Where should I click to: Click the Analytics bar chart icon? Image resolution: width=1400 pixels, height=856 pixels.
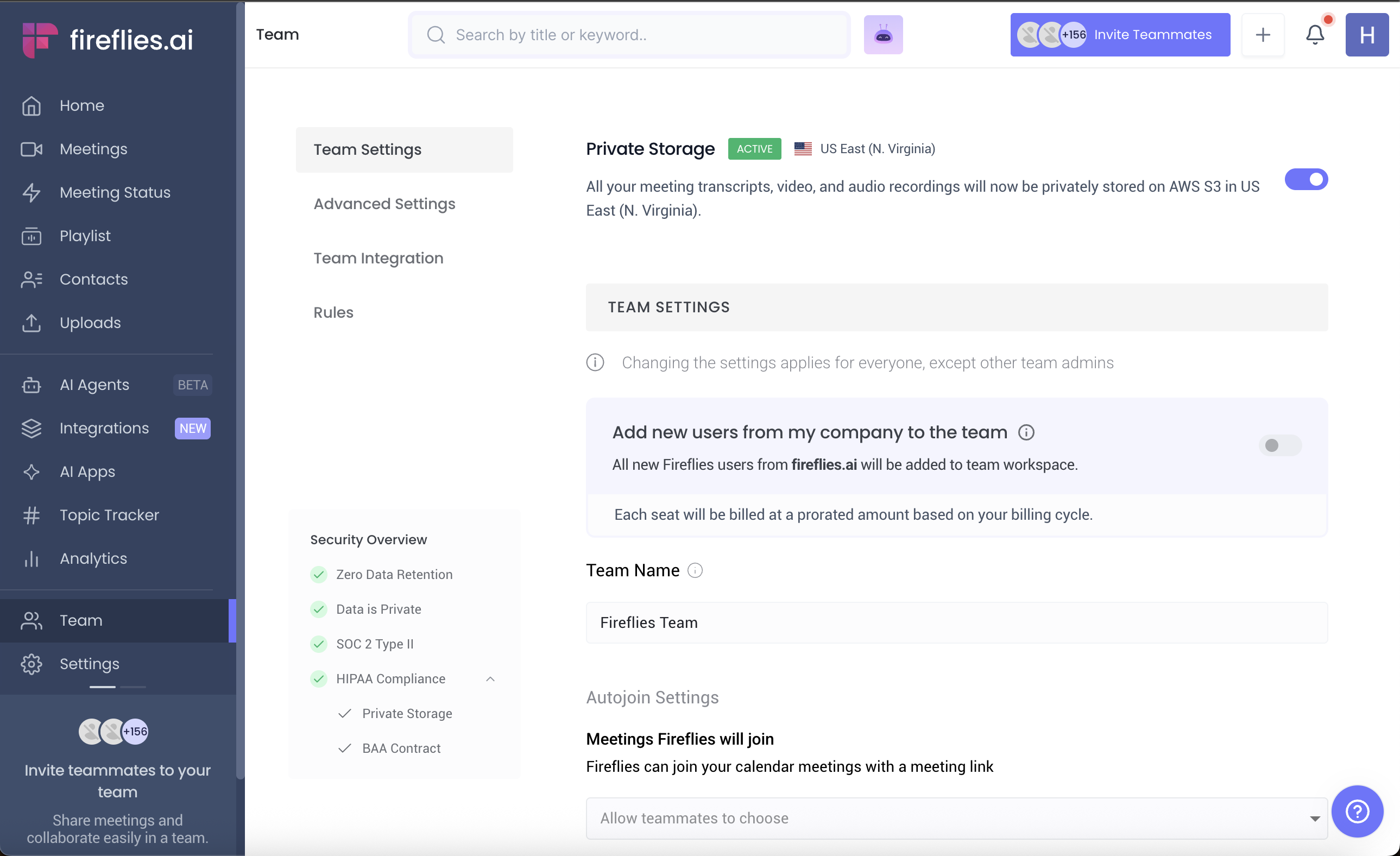coord(31,559)
